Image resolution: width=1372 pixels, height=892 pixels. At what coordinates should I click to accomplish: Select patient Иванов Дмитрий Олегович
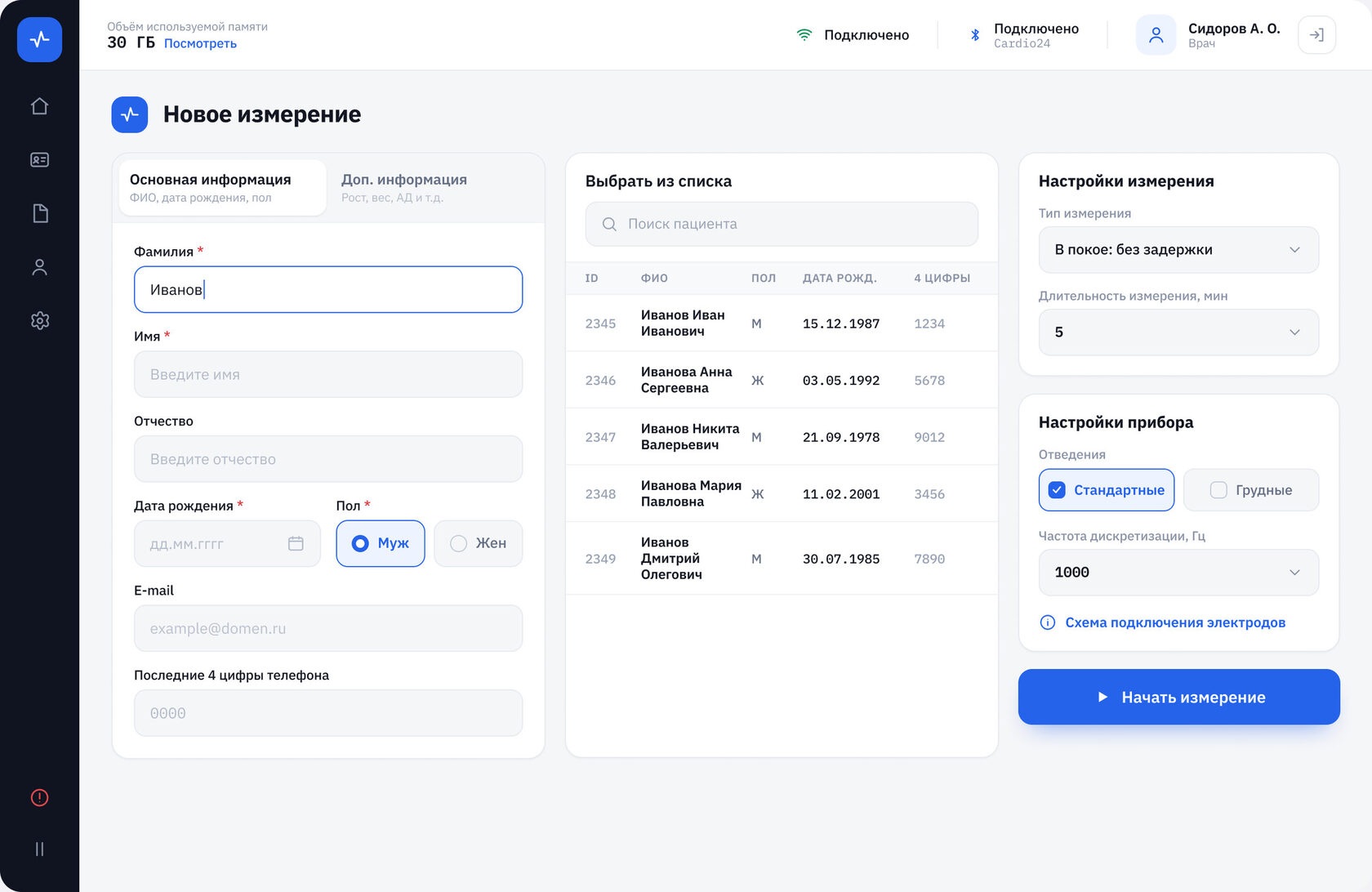coord(782,559)
